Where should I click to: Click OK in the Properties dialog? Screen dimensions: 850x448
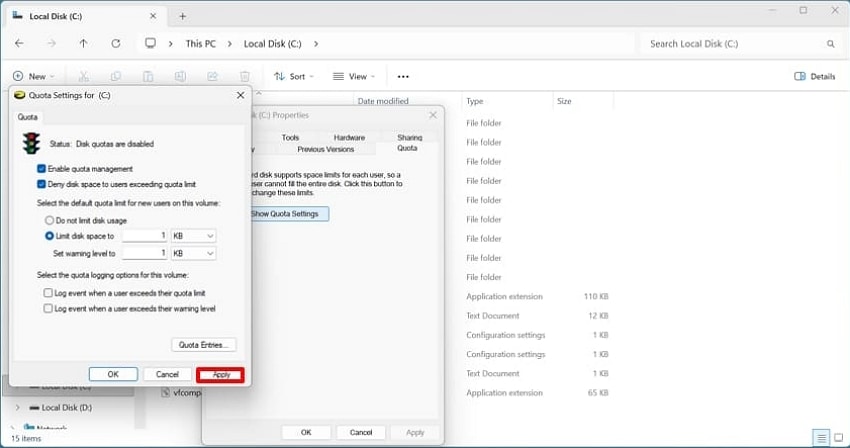(306, 432)
